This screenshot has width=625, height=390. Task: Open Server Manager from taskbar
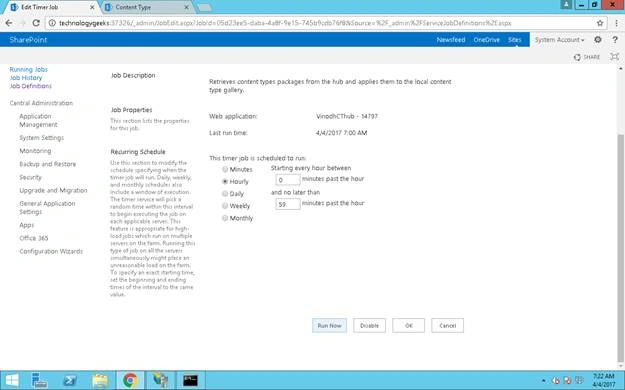point(39,380)
